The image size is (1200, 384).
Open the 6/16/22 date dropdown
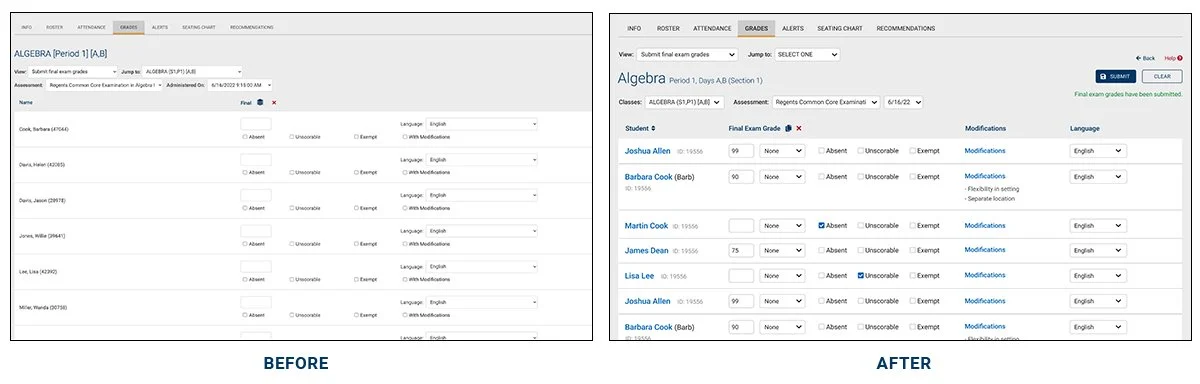click(903, 102)
